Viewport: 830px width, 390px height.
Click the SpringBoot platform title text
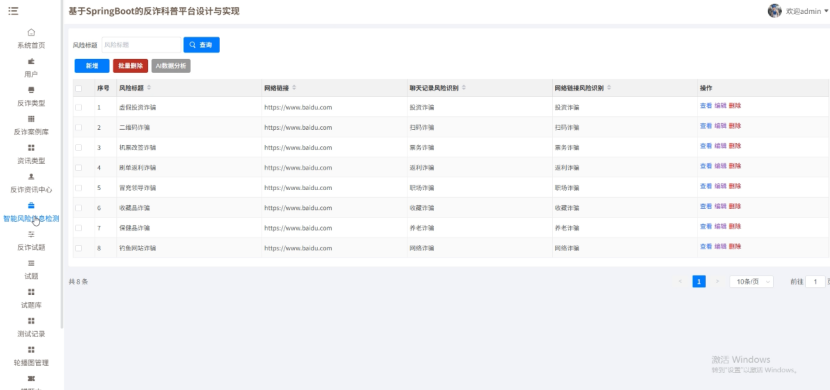click(154, 11)
